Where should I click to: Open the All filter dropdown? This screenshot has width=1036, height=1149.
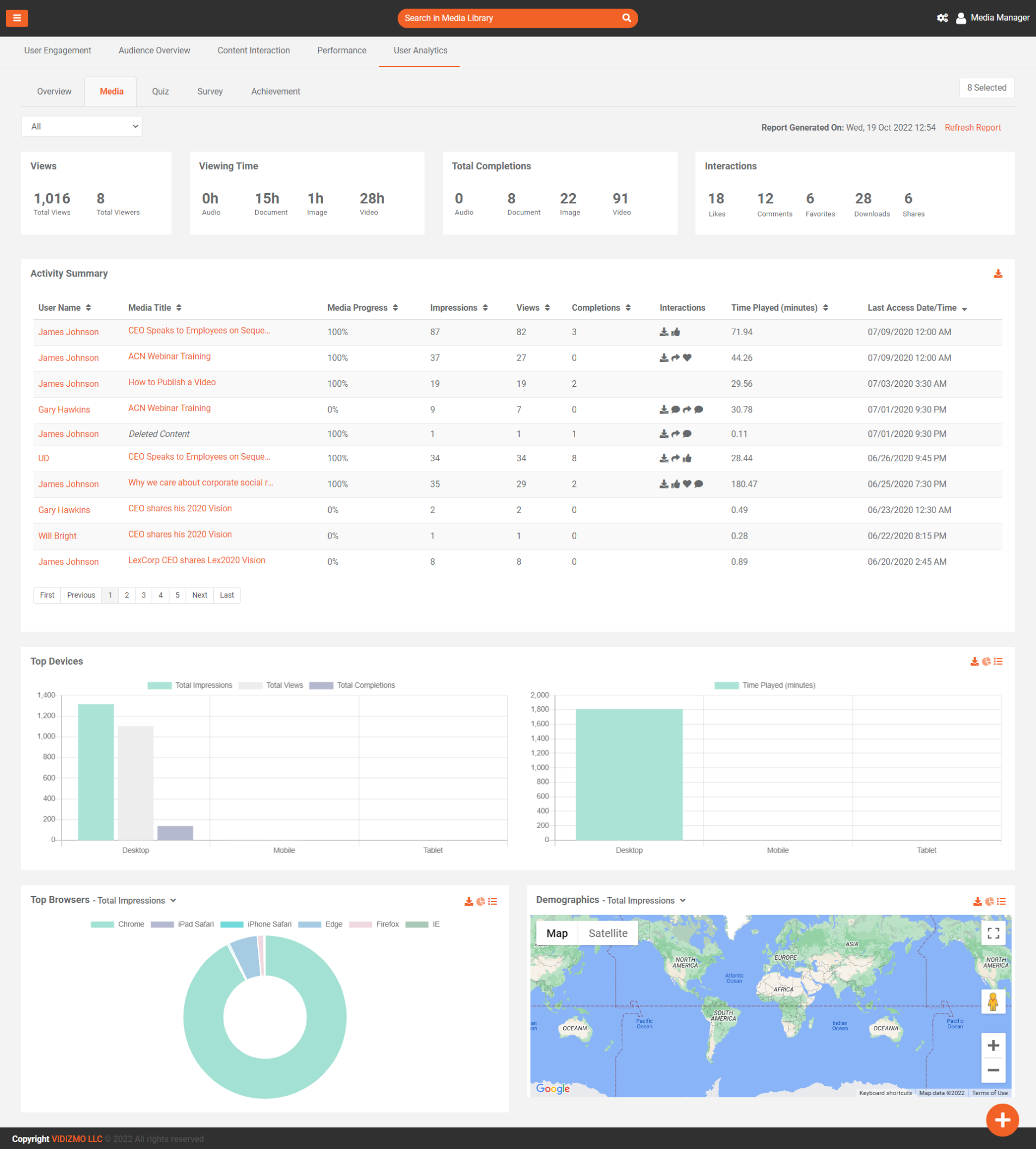coord(82,126)
